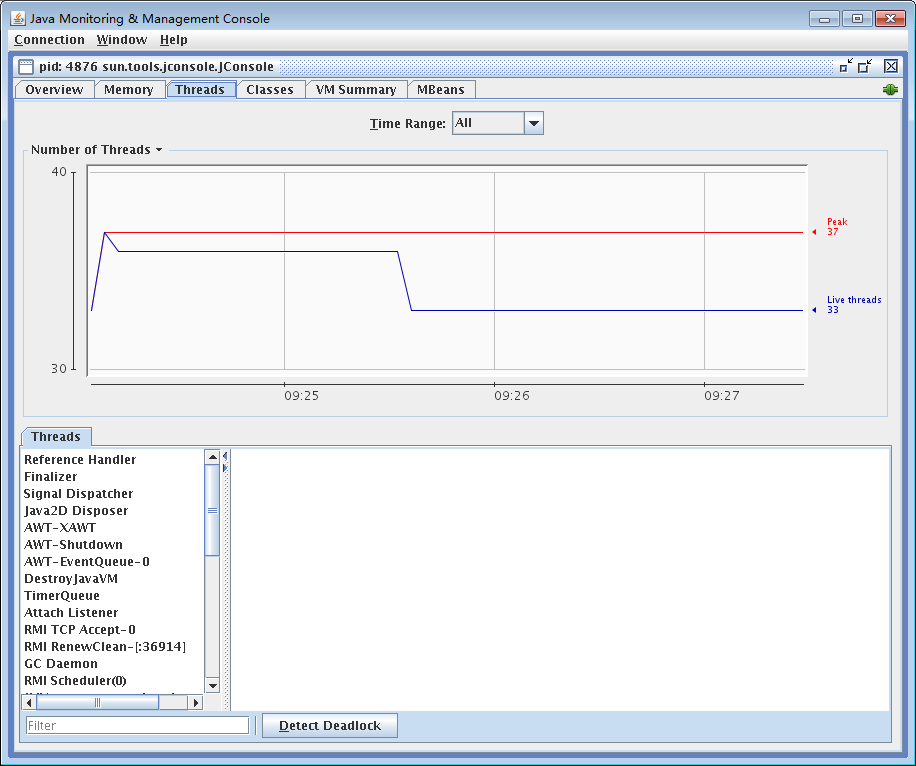Screen dimensions: 916x766
Task: Select the RMI Scheduler(0) thread
Action: pyautogui.click(x=75, y=681)
